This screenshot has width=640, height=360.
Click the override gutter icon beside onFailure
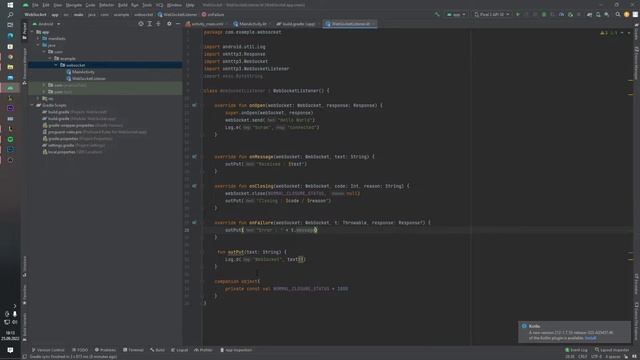tap(194, 222)
